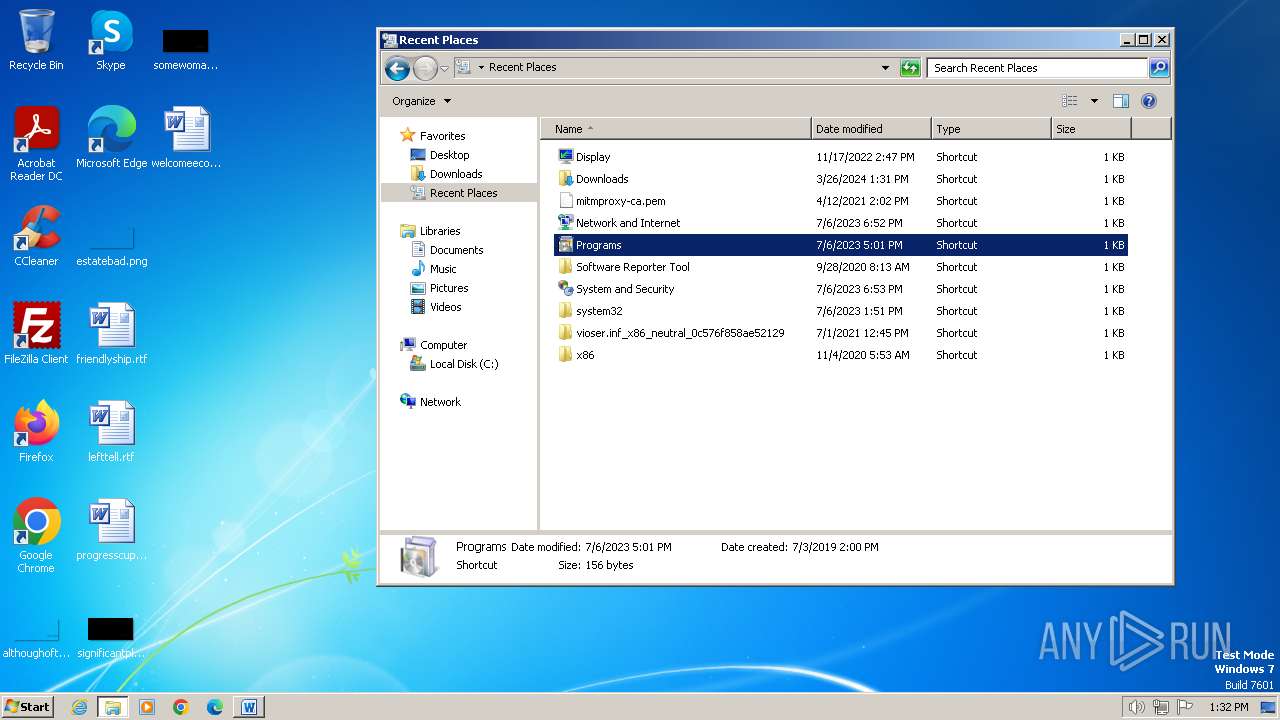This screenshot has width=1280, height=720.
Task: Sort by the Type column header
Action: (x=991, y=129)
